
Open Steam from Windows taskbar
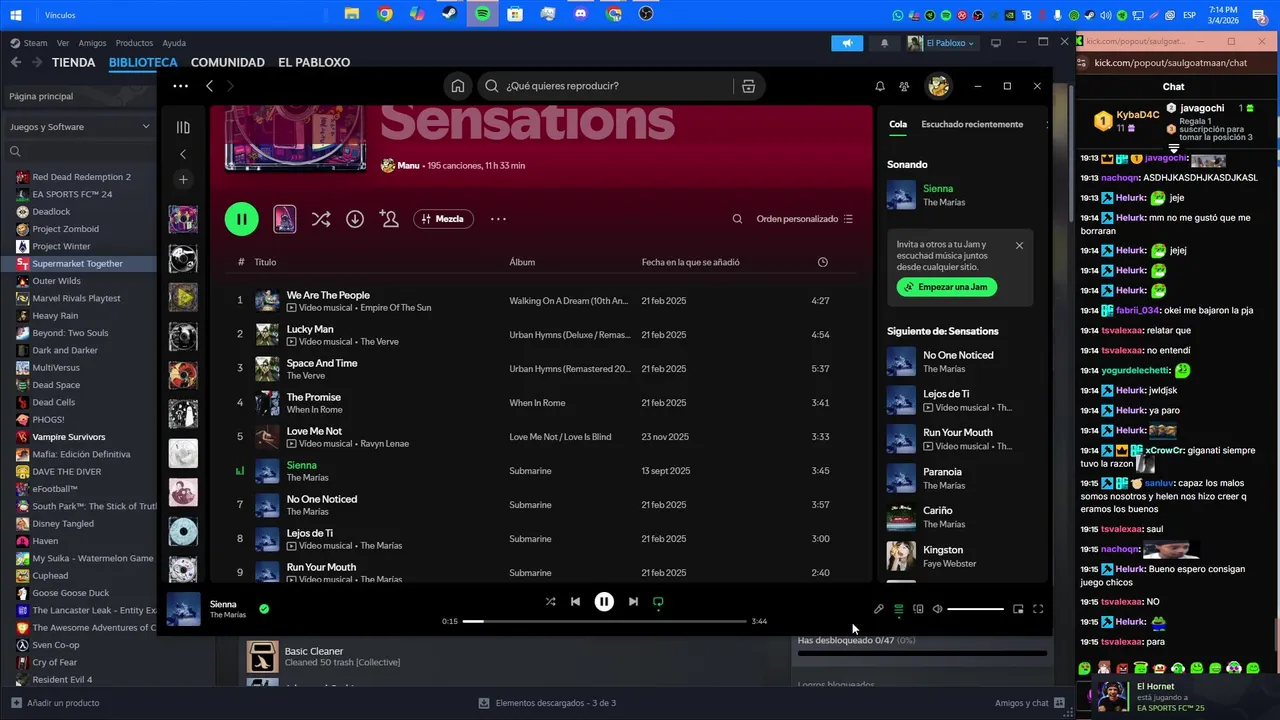(449, 14)
